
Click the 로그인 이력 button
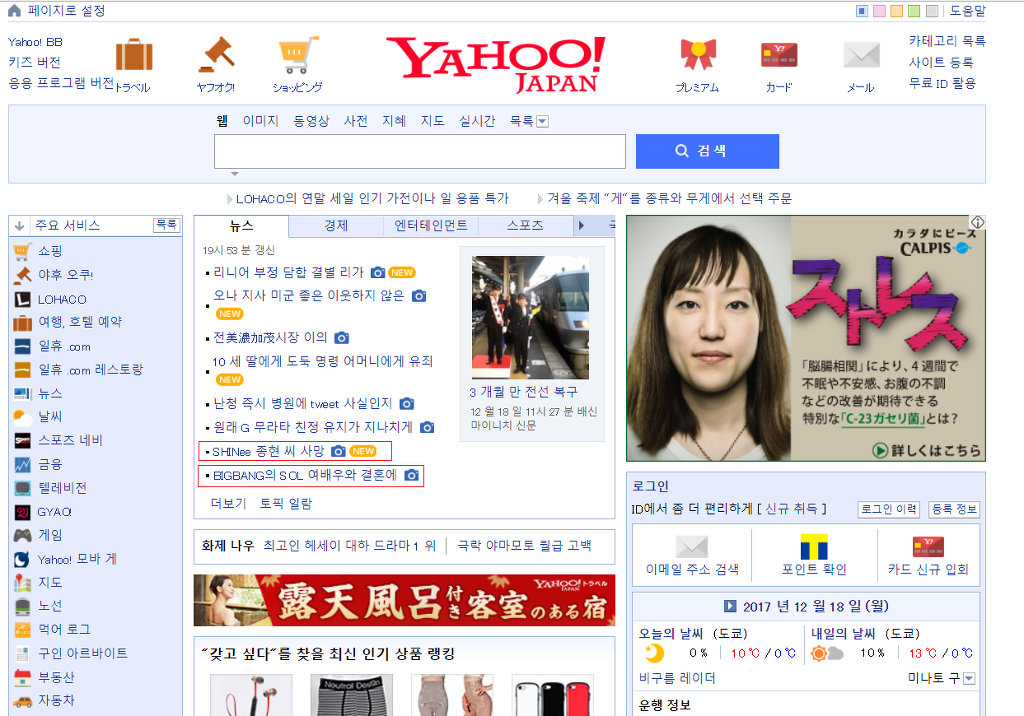click(x=888, y=510)
